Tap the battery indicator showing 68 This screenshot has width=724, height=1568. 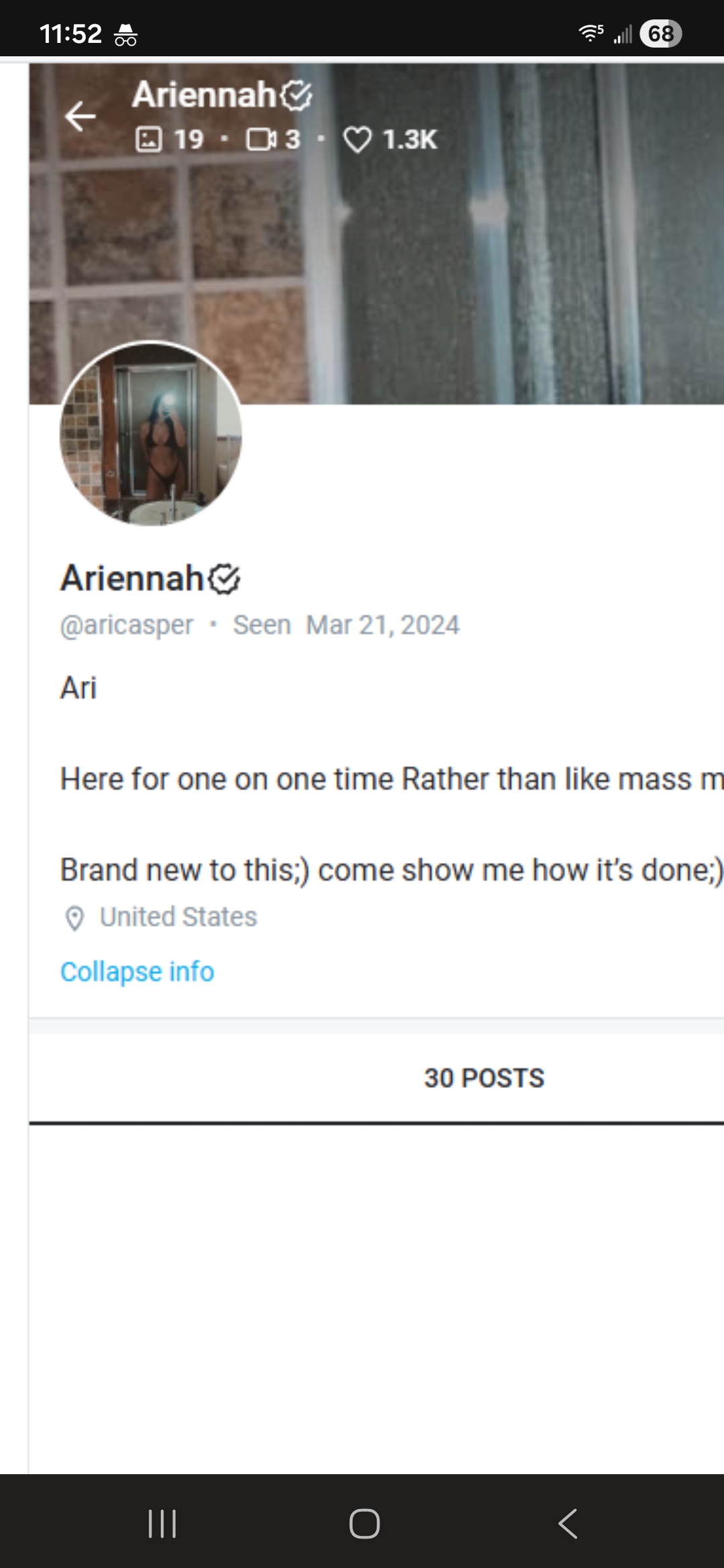coord(660,34)
